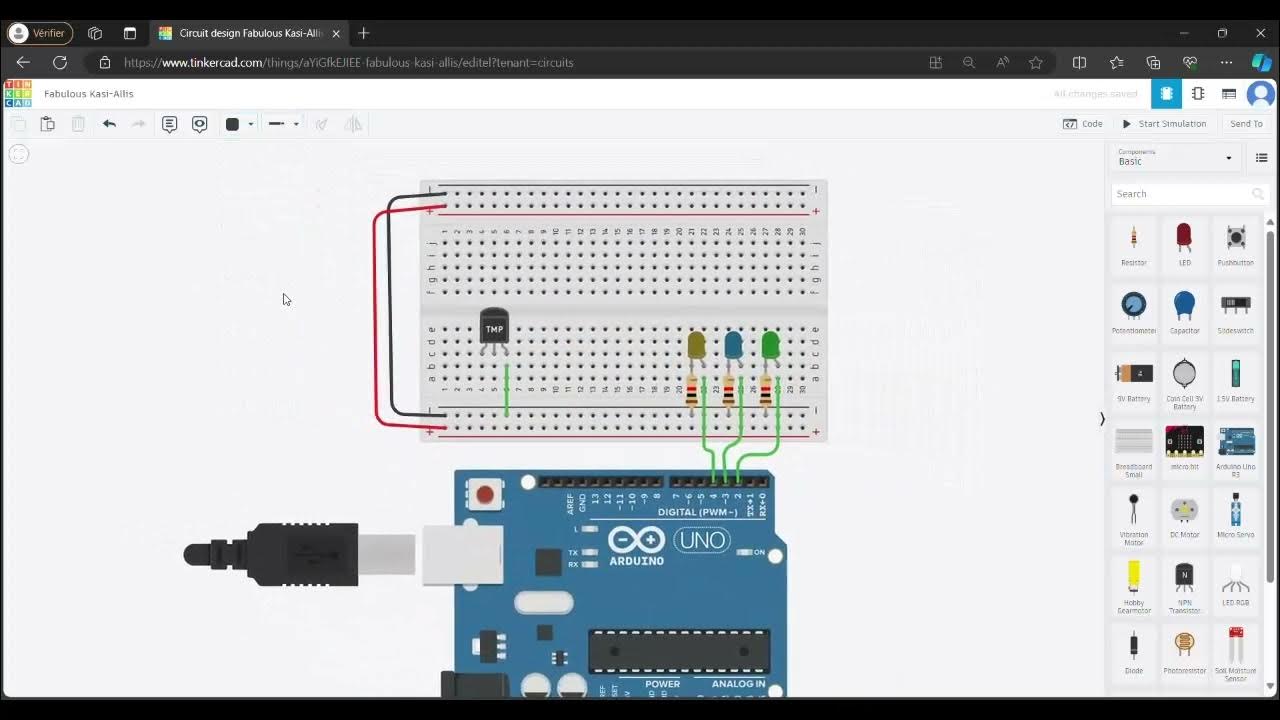Select the Vibration Motor component
The height and width of the screenshot is (720, 1280).
[x=1133, y=518]
